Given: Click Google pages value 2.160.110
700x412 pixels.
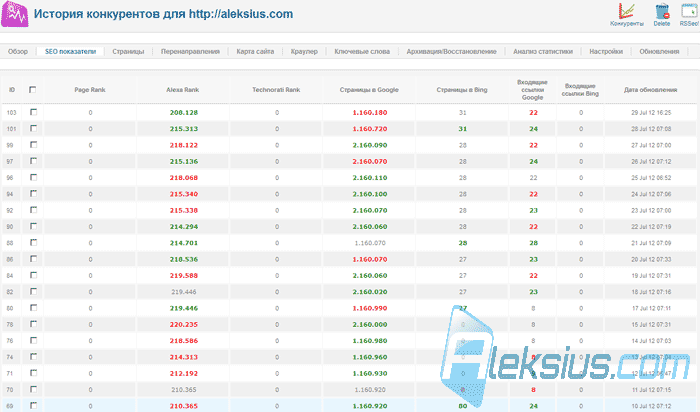Looking at the screenshot, I should coord(370,178).
